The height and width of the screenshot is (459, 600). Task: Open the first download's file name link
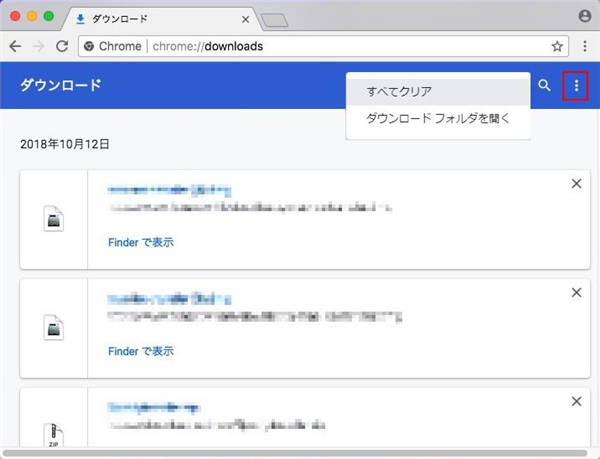pyautogui.click(x=169, y=190)
